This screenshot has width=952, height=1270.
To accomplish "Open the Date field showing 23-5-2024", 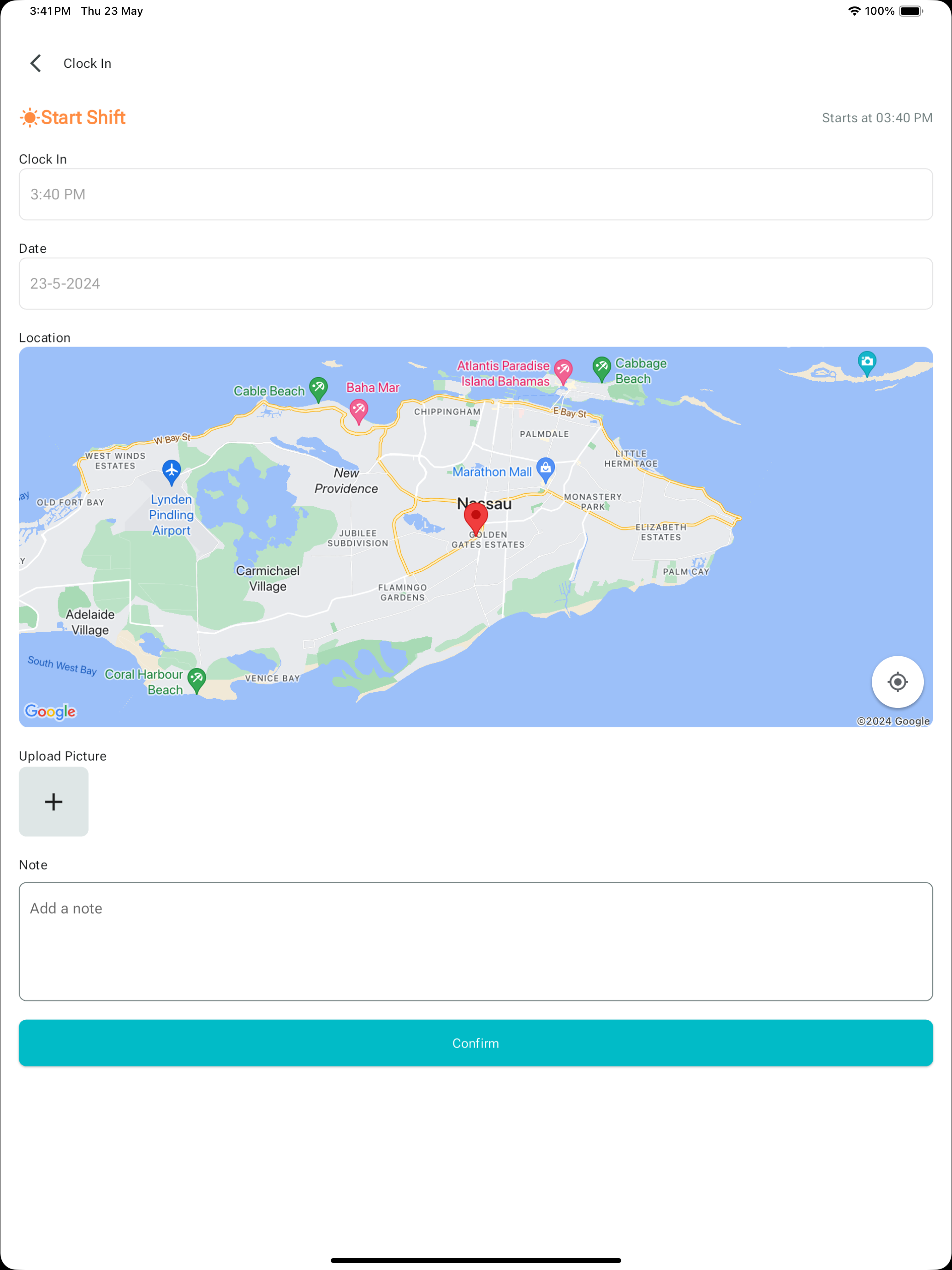I will [476, 284].
